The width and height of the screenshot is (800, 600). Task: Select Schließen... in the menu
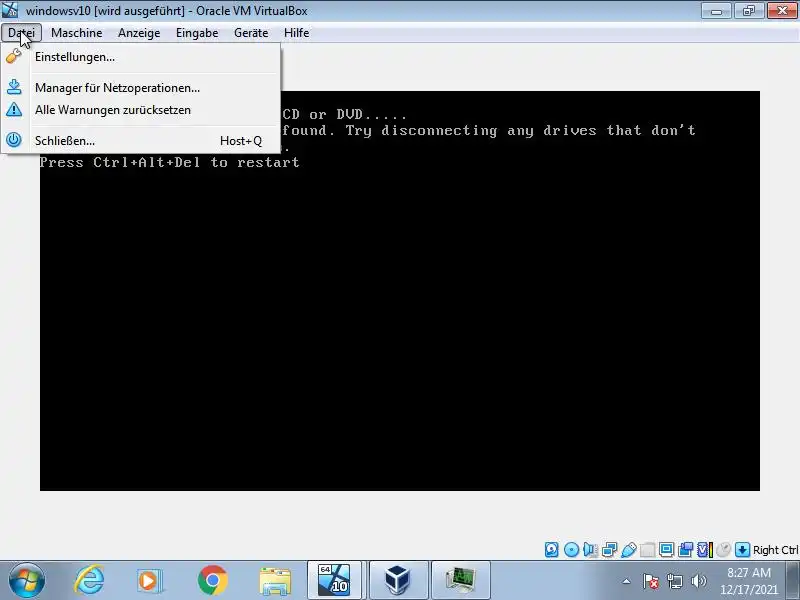[141, 140]
